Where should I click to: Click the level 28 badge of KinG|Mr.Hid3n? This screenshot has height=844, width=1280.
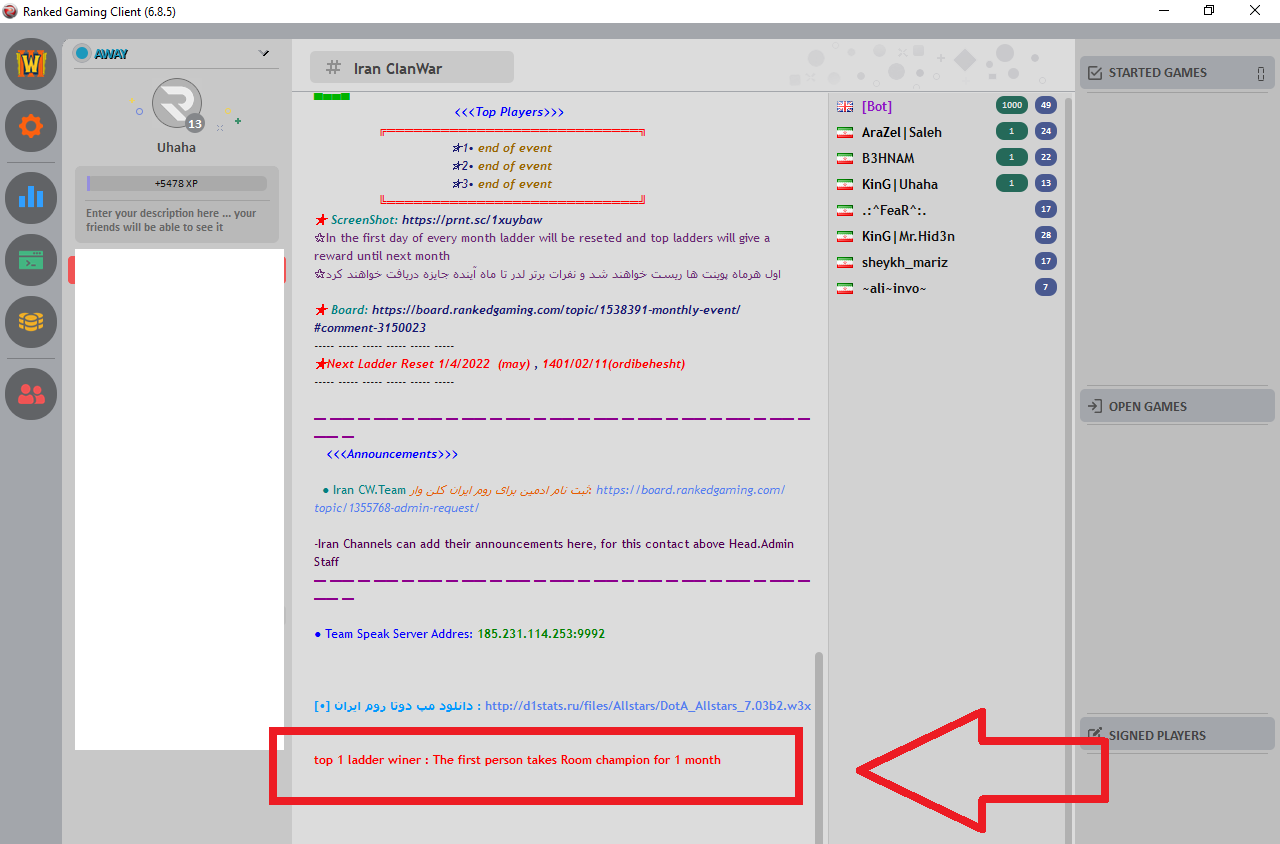tap(1046, 235)
